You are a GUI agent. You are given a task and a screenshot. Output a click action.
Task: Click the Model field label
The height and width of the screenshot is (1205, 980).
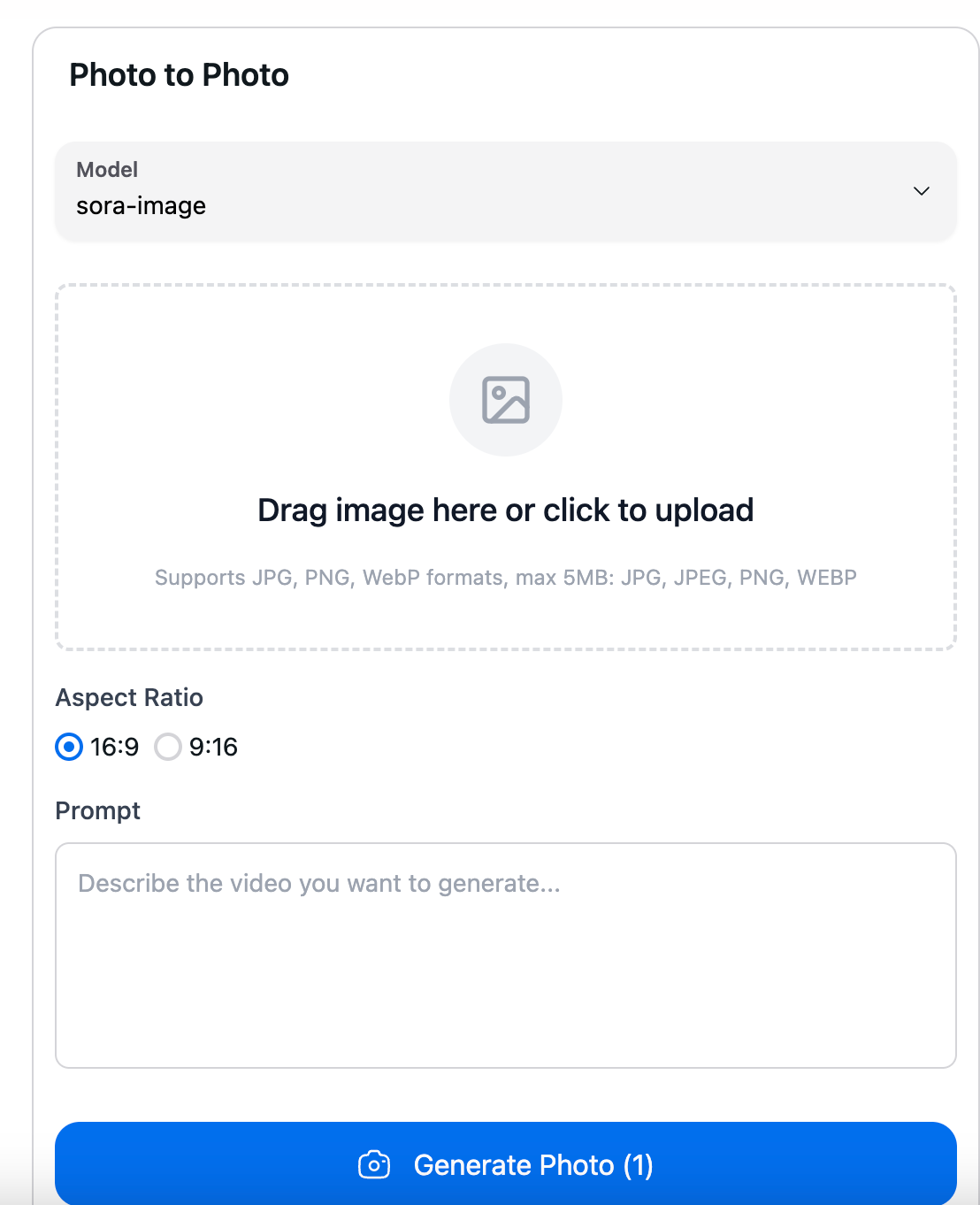pyautogui.click(x=107, y=169)
